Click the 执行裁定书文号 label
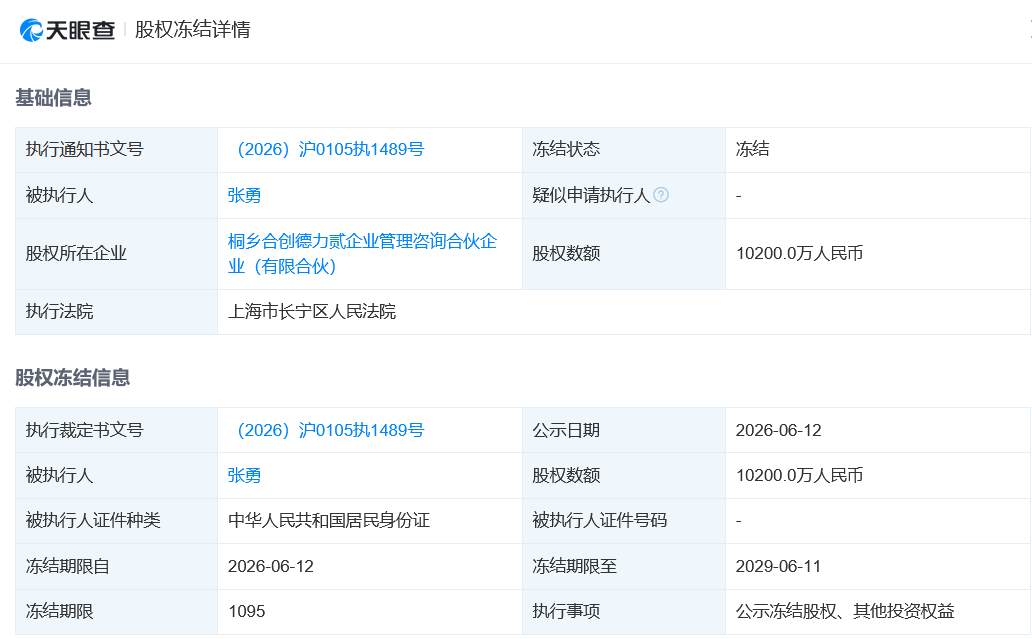This screenshot has width=1032, height=639. (x=84, y=430)
